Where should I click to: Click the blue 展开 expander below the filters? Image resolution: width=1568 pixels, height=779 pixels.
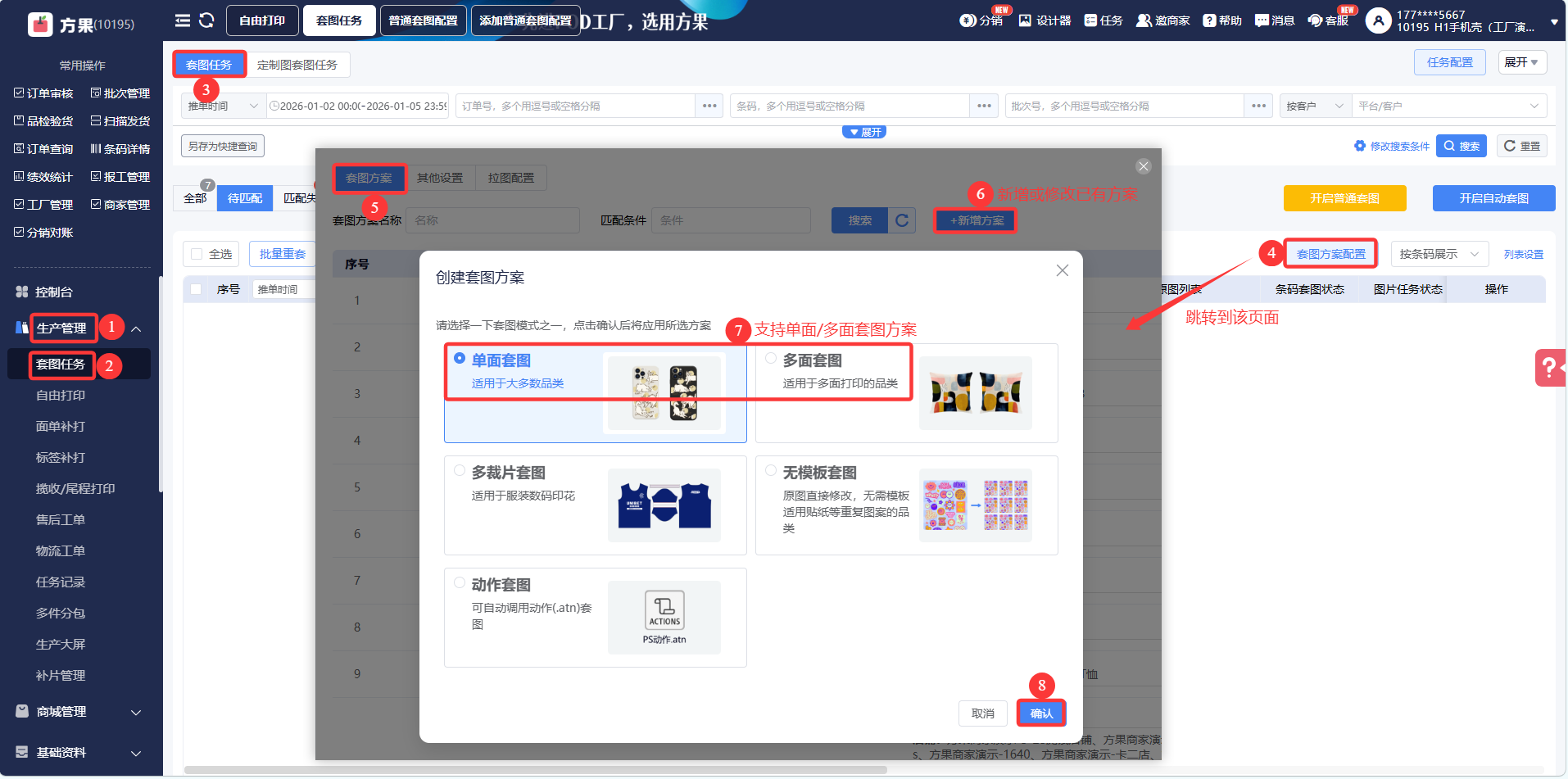[x=864, y=132]
